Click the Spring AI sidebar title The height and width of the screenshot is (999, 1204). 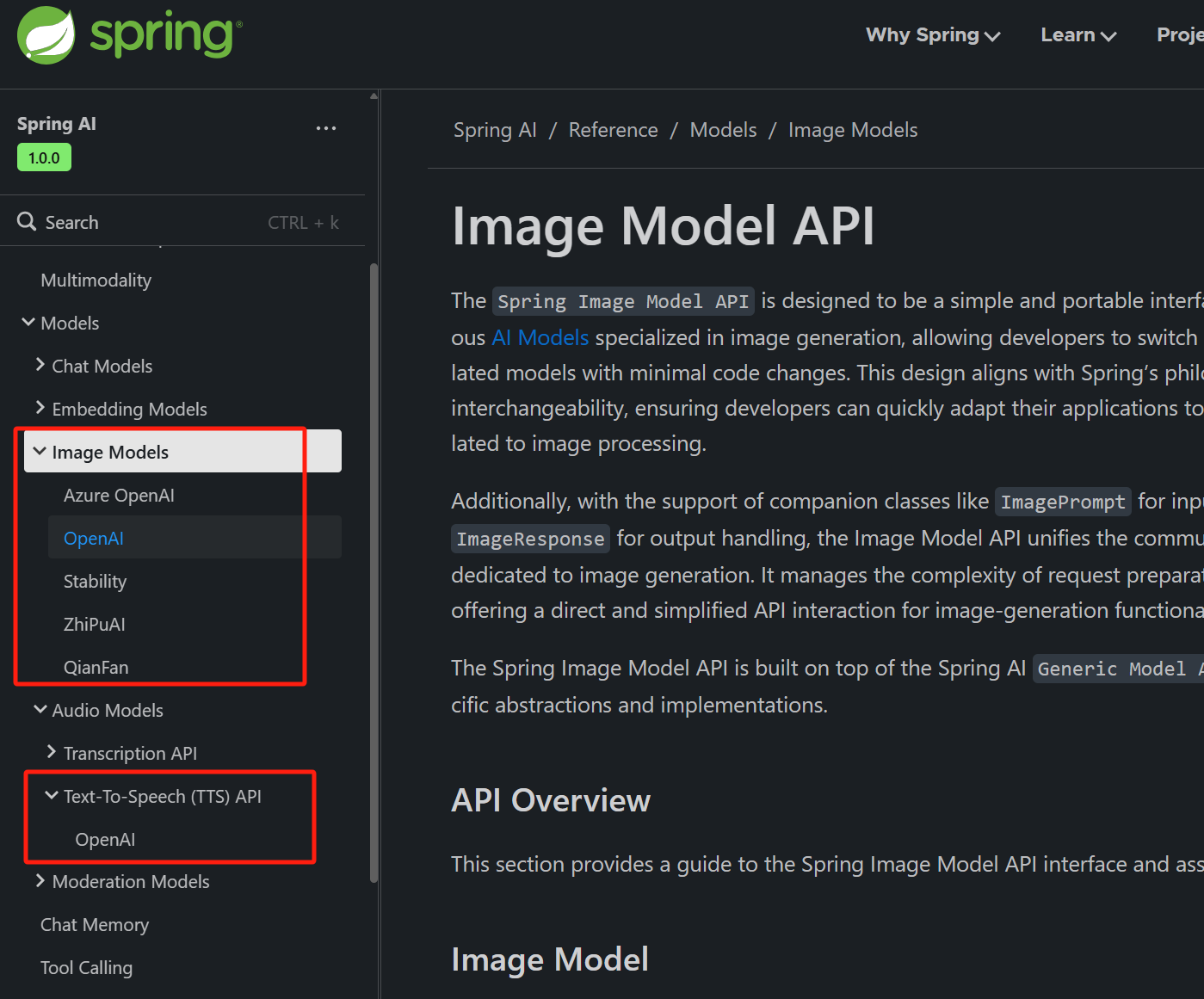coord(57,124)
